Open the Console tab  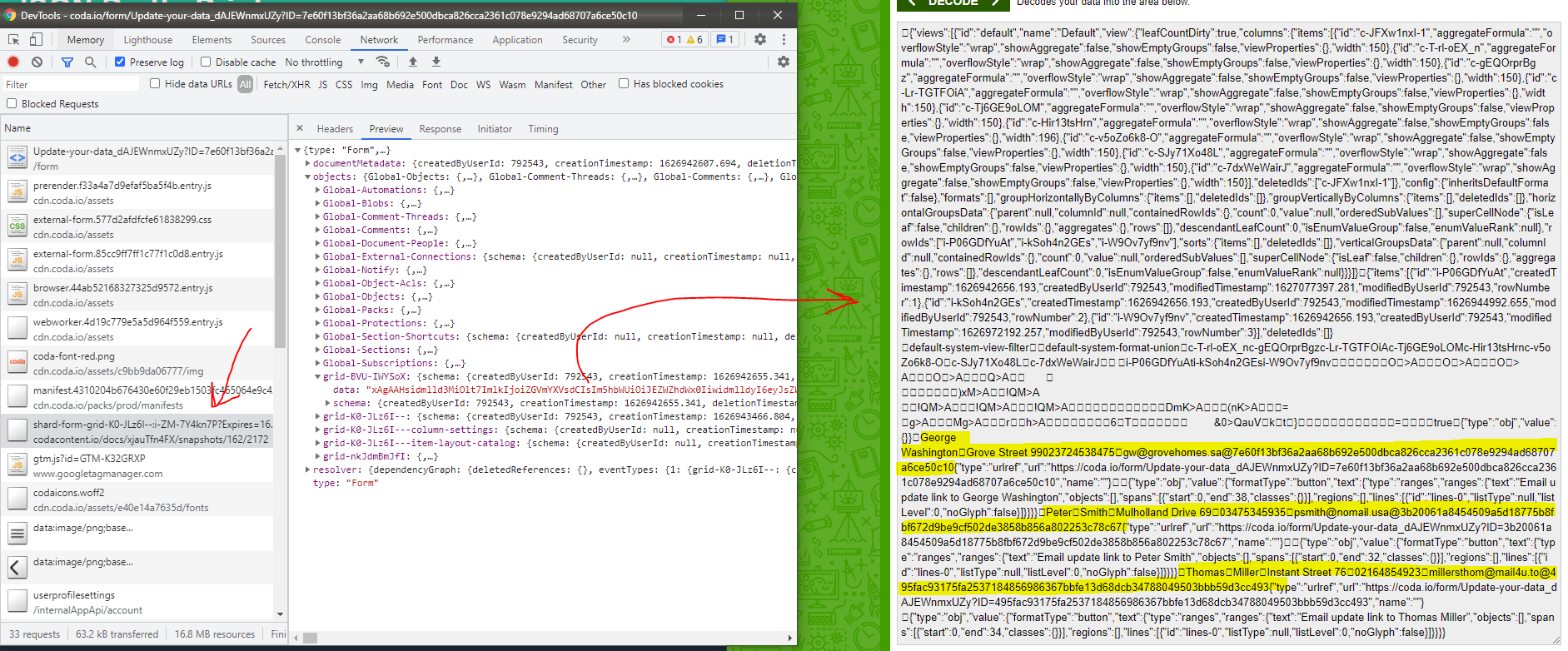[322, 39]
